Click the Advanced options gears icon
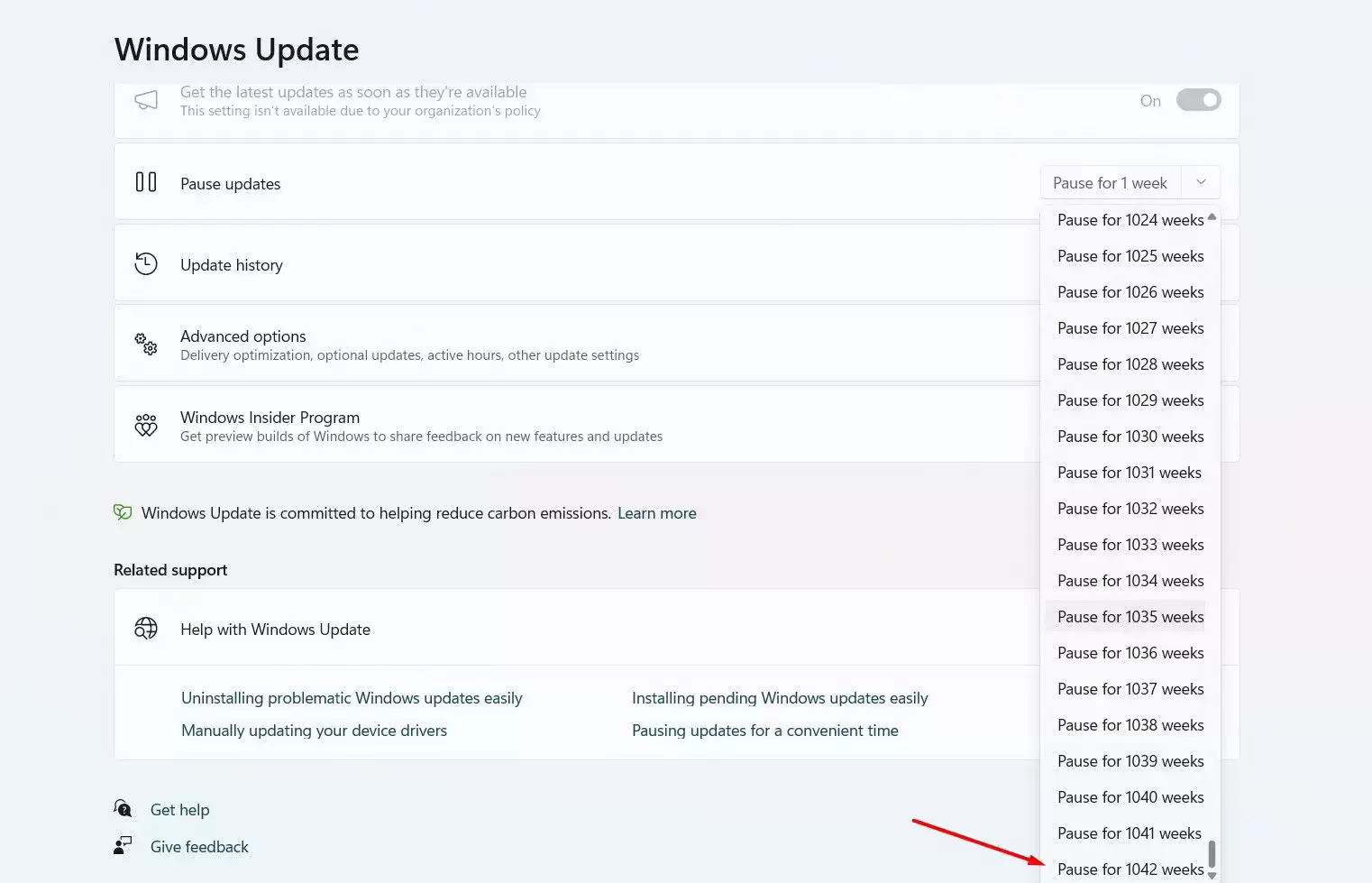 point(146,344)
